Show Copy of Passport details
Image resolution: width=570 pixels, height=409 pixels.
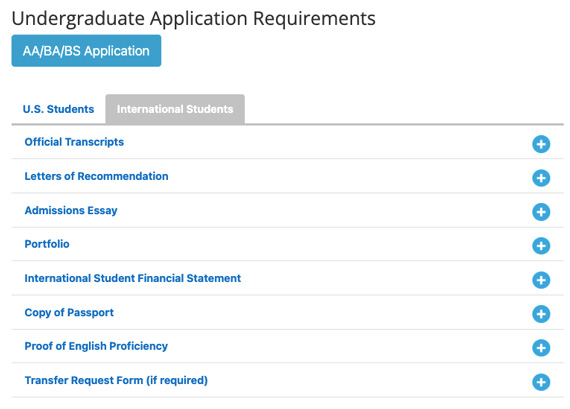pos(69,312)
